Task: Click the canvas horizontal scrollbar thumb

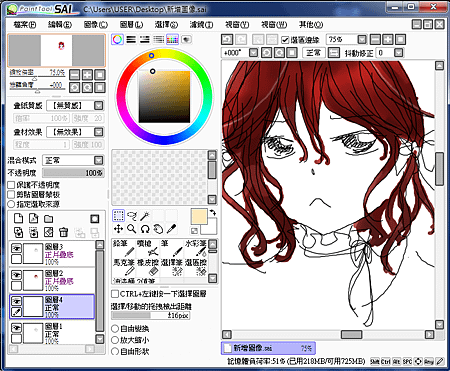Action: click(x=351, y=334)
